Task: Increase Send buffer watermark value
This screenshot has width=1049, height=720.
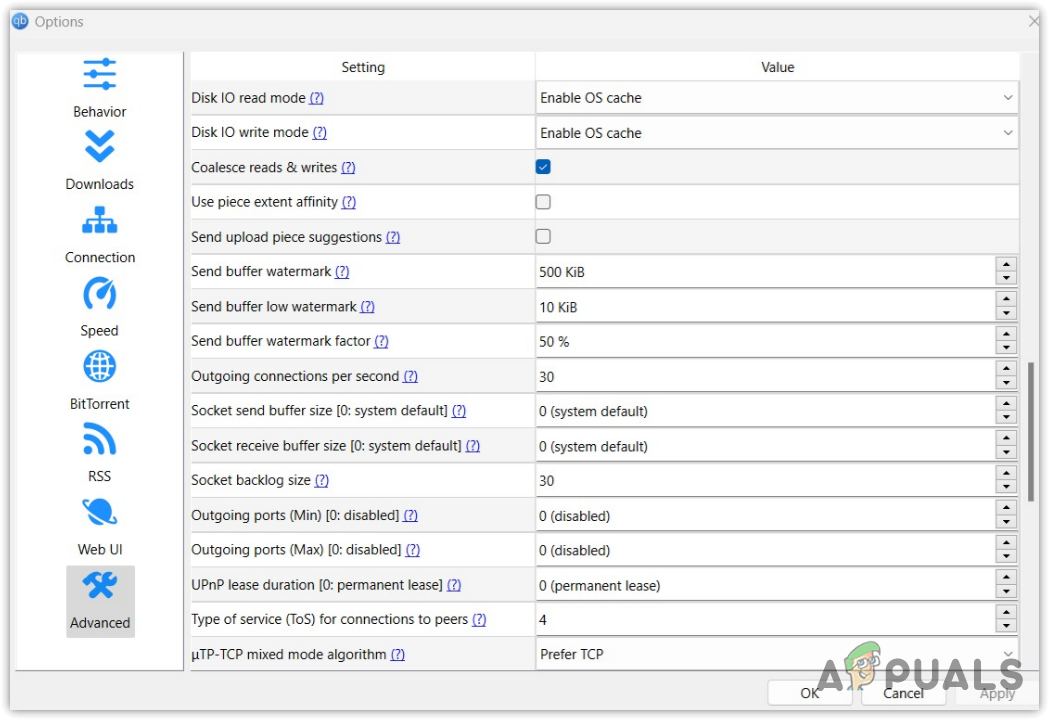Action: tap(1007, 265)
